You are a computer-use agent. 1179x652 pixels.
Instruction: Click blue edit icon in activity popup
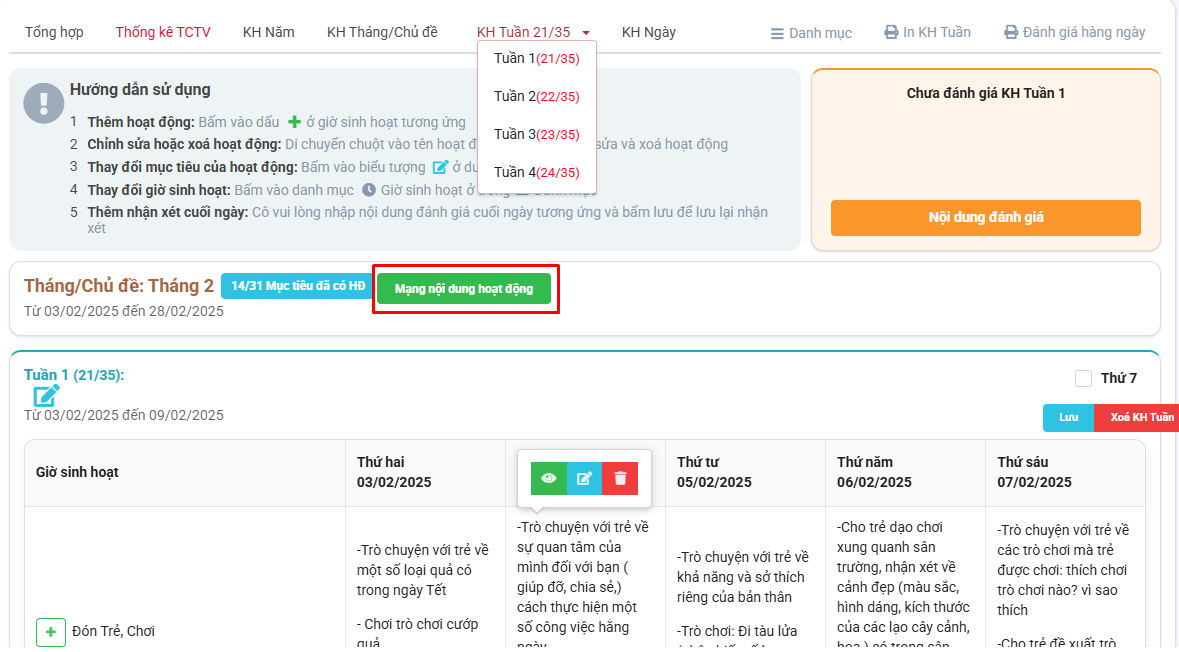tap(584, 478)
